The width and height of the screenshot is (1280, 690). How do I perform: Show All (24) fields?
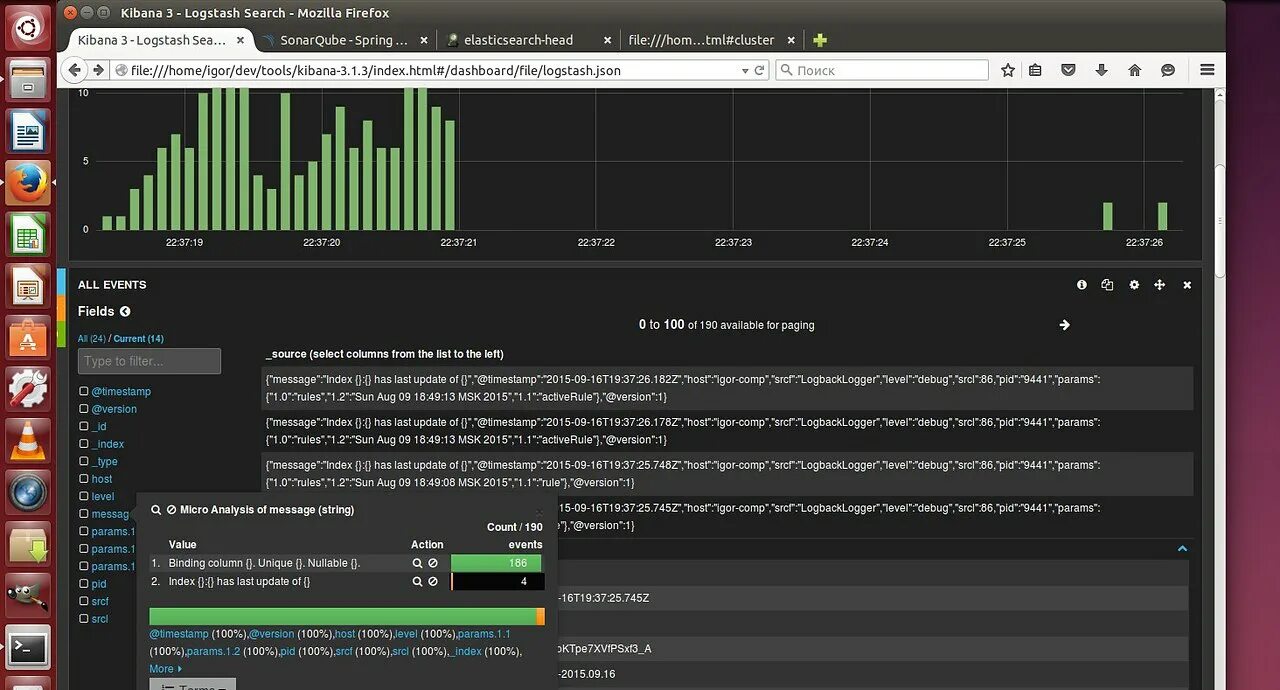[x=91, y=339]
